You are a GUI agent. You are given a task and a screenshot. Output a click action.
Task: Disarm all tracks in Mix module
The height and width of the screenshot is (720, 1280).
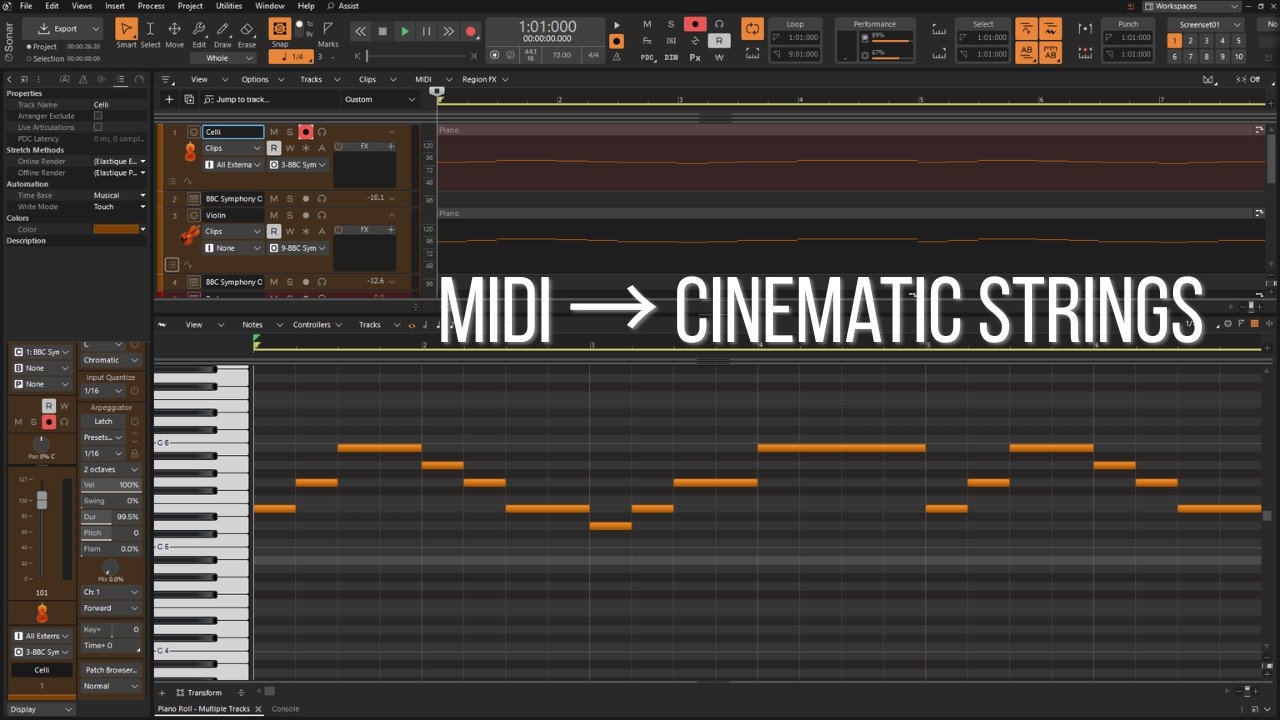click(695, 24)
